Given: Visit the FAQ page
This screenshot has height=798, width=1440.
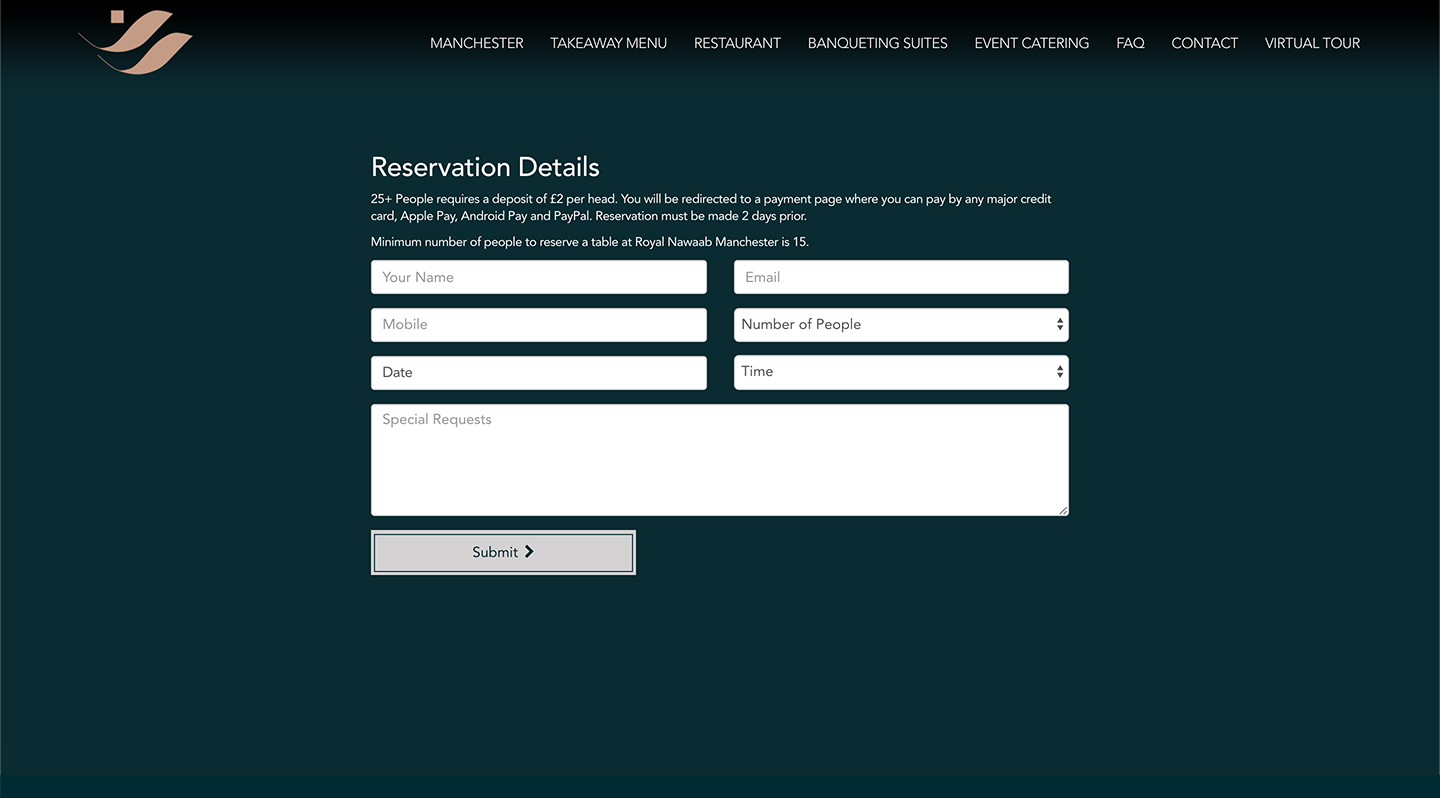Looking at the screenshot, I should point(1130,43).
